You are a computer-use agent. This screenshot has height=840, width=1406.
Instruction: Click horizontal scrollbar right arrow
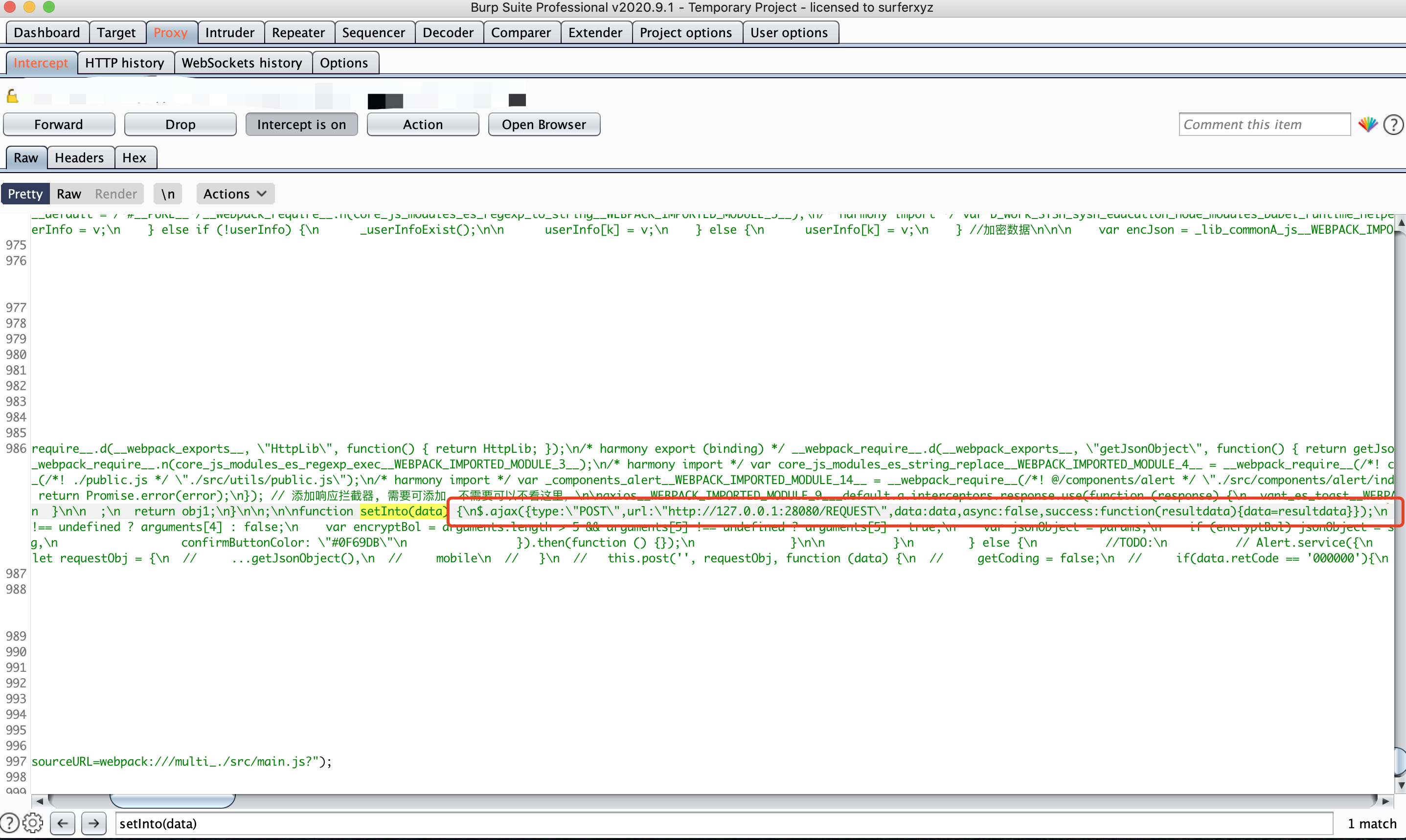tap(1385, 801)
